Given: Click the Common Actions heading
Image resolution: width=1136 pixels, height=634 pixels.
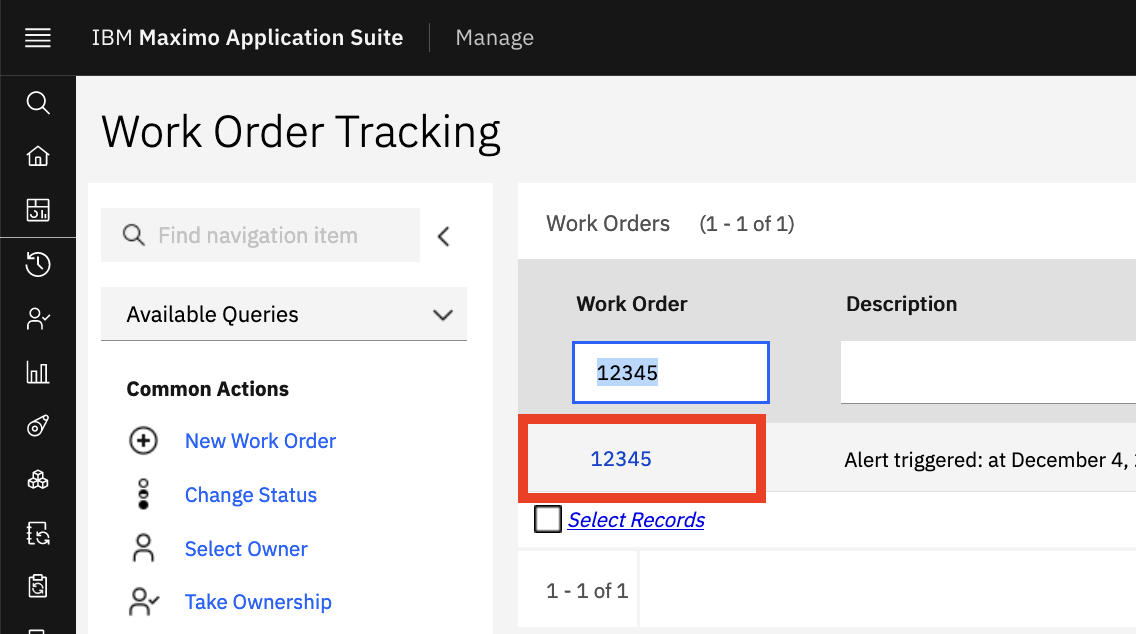Looking at the screenshot, I should pos(208,389).
